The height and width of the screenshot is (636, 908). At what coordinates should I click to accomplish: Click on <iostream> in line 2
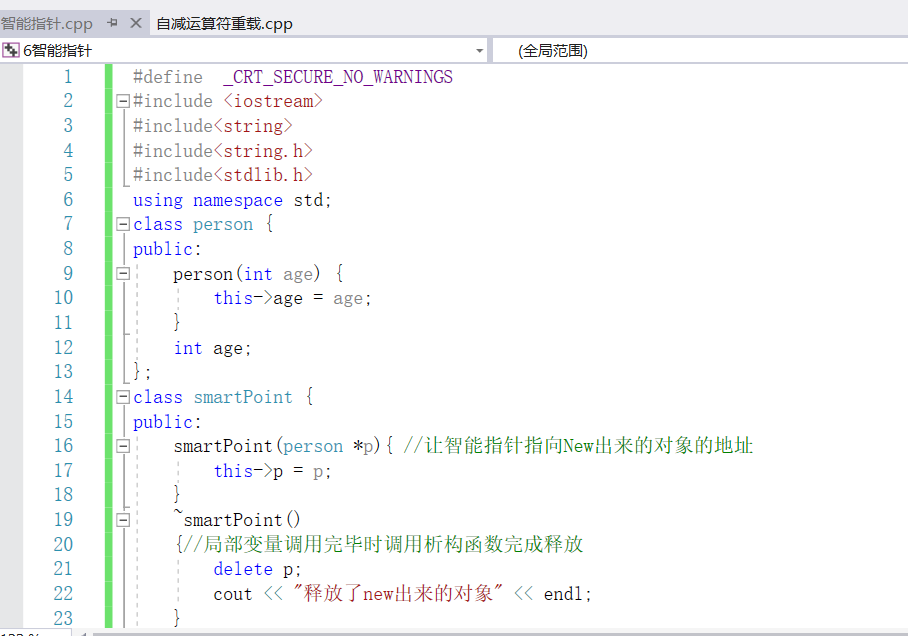(x=273, y=101)
